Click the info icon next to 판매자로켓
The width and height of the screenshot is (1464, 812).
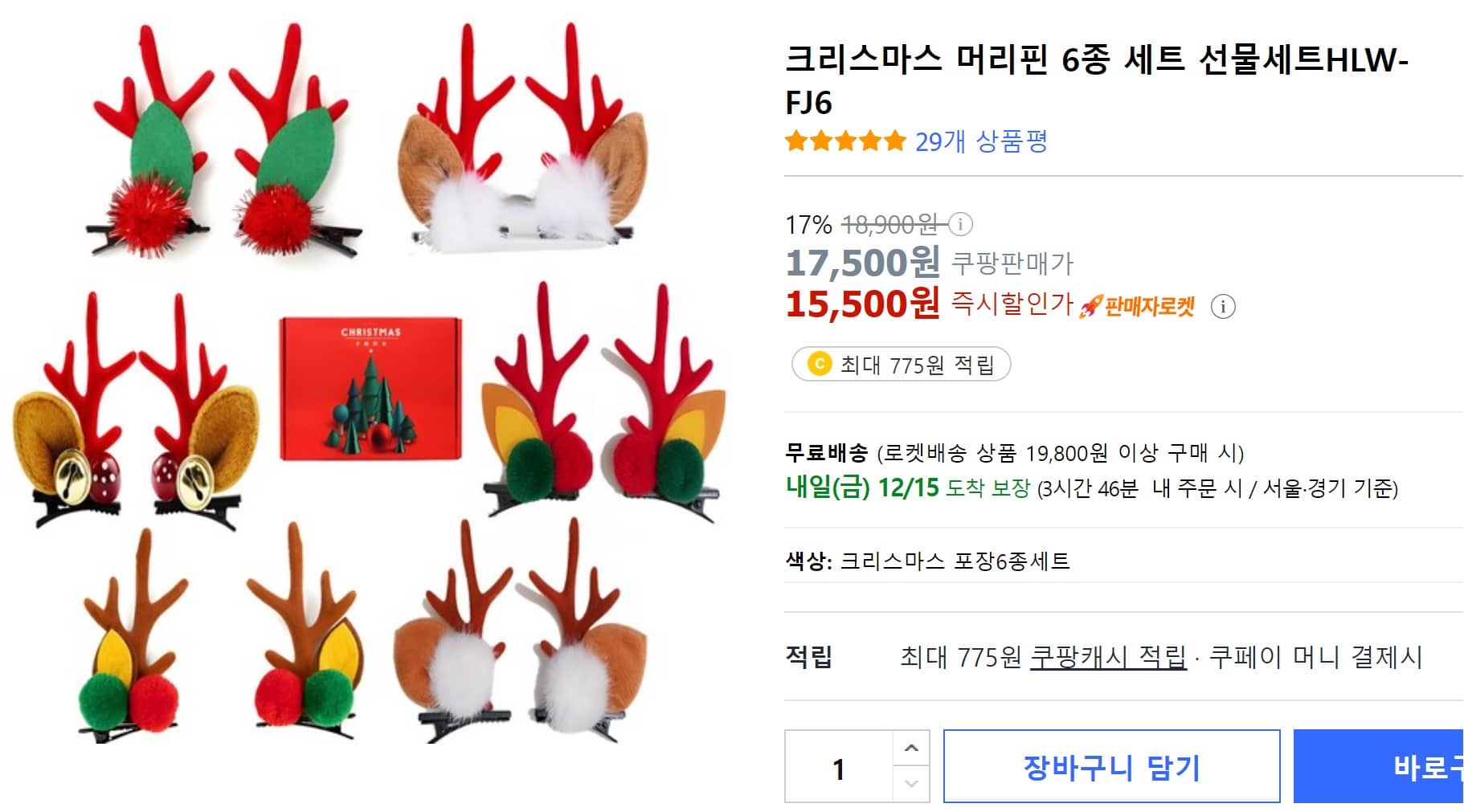tap(1225, 305)
